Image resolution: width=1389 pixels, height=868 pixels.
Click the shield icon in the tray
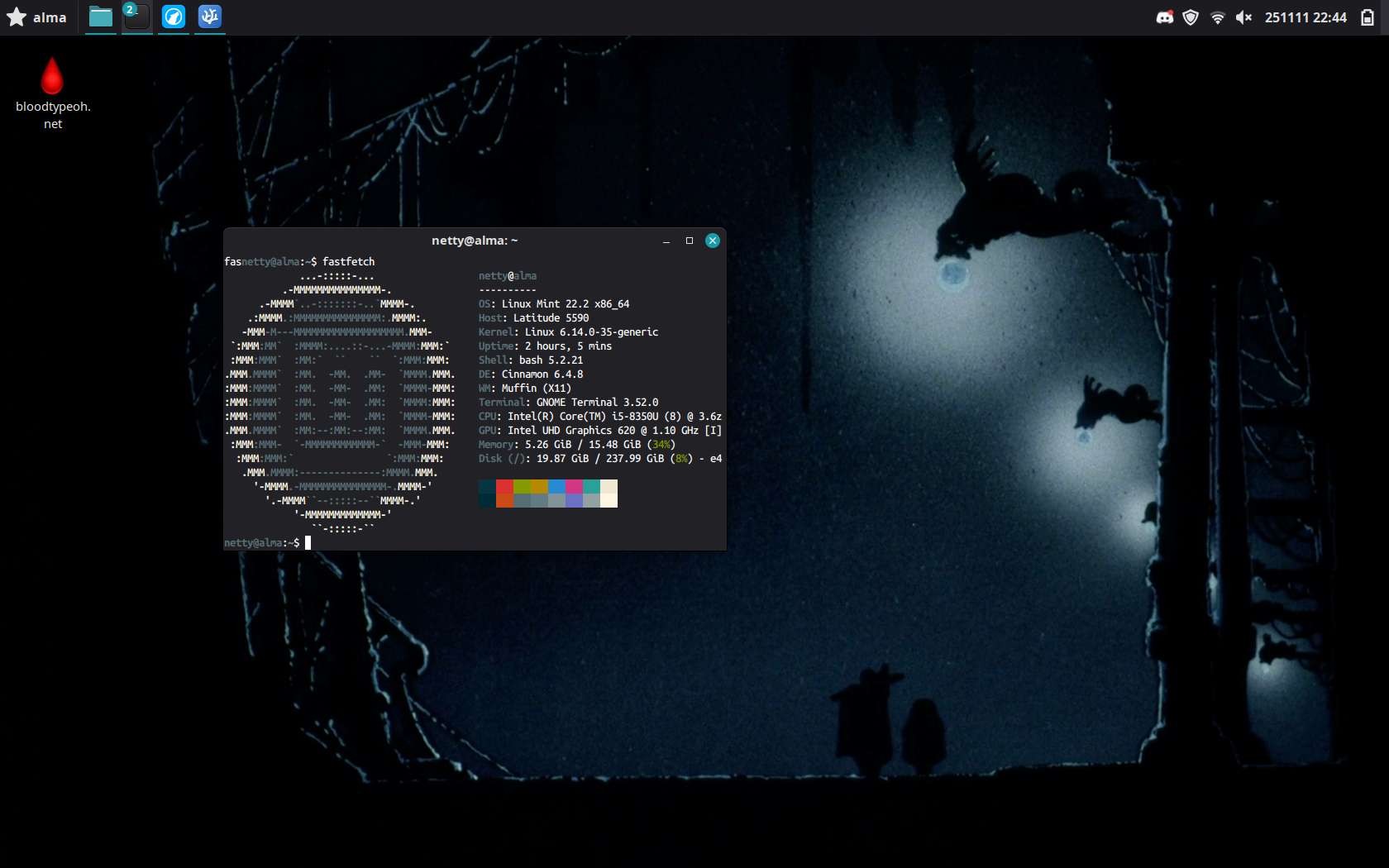pyautogui.click(x=1191, y=17)
